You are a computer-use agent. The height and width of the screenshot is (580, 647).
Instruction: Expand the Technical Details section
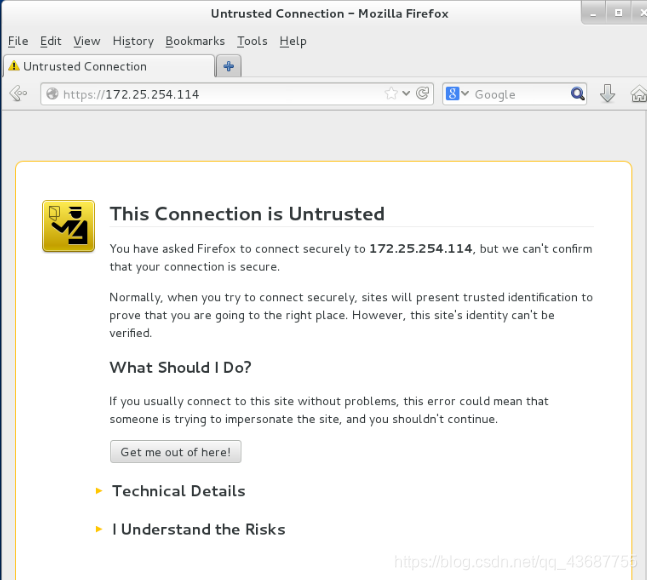[x=178, y=491]
